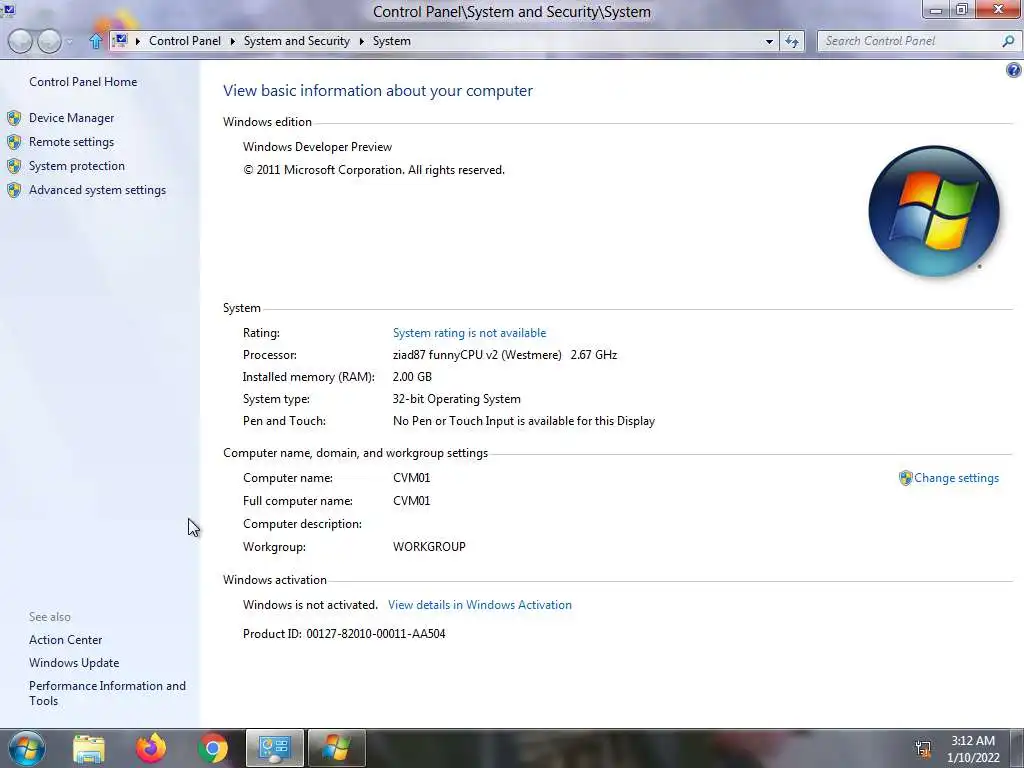Click the Windows logo orb image
Screen dimensions: 1024x768
coord(934,211)
